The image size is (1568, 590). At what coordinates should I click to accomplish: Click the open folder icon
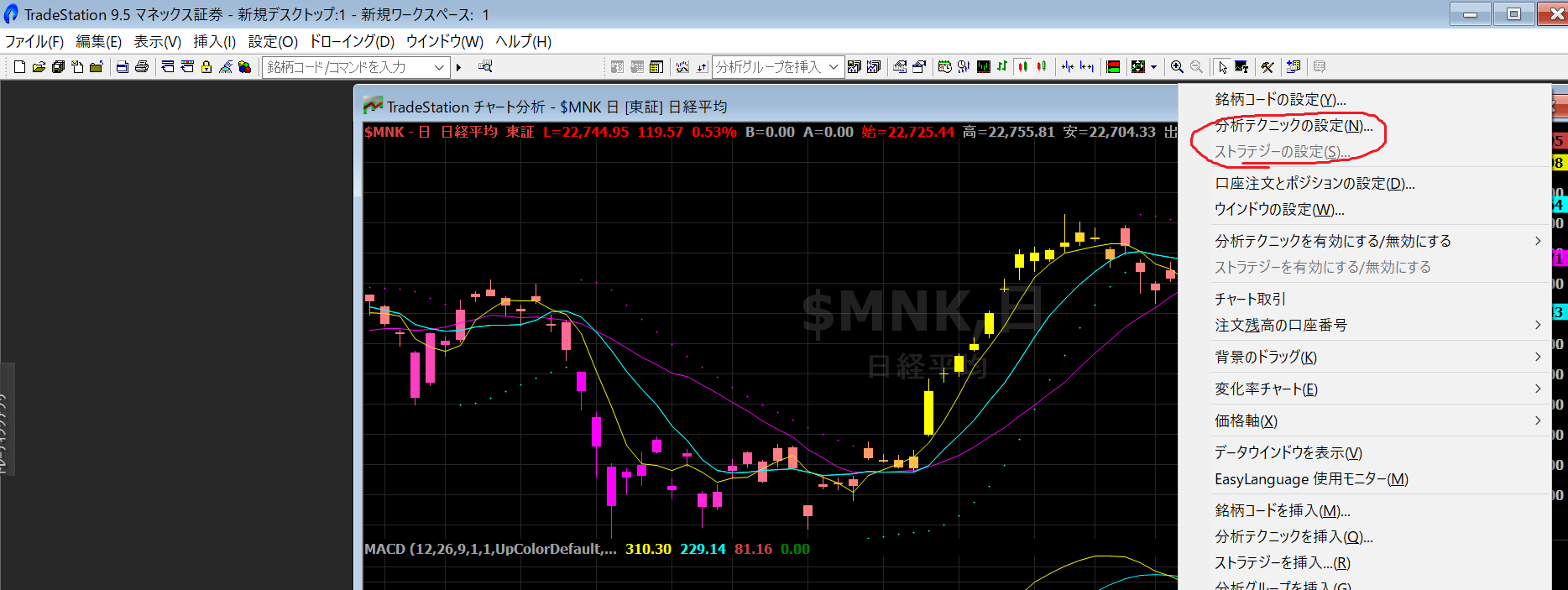(x=39, y=67)
